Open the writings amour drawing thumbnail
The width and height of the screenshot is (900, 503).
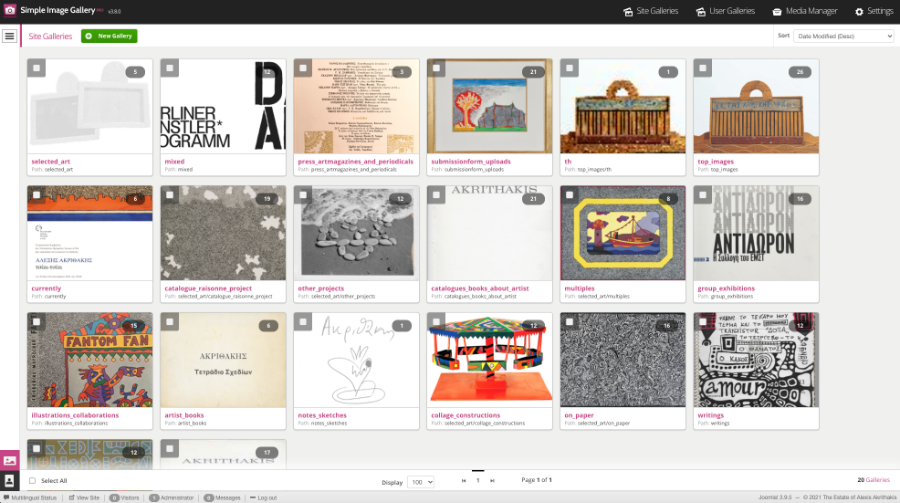(756, 360)
